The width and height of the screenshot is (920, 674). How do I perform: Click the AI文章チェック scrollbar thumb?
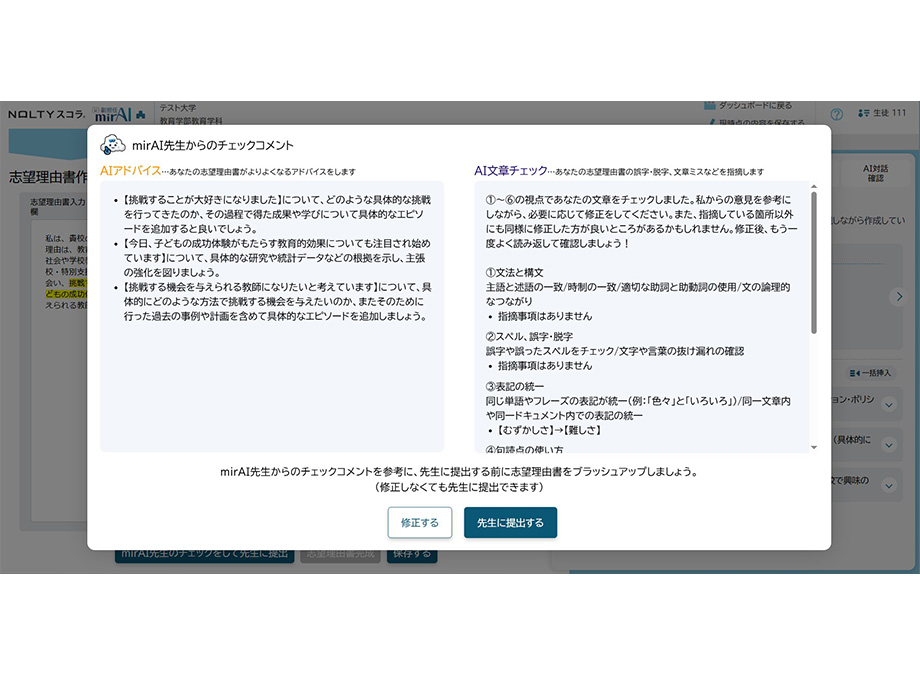[813, 260]
